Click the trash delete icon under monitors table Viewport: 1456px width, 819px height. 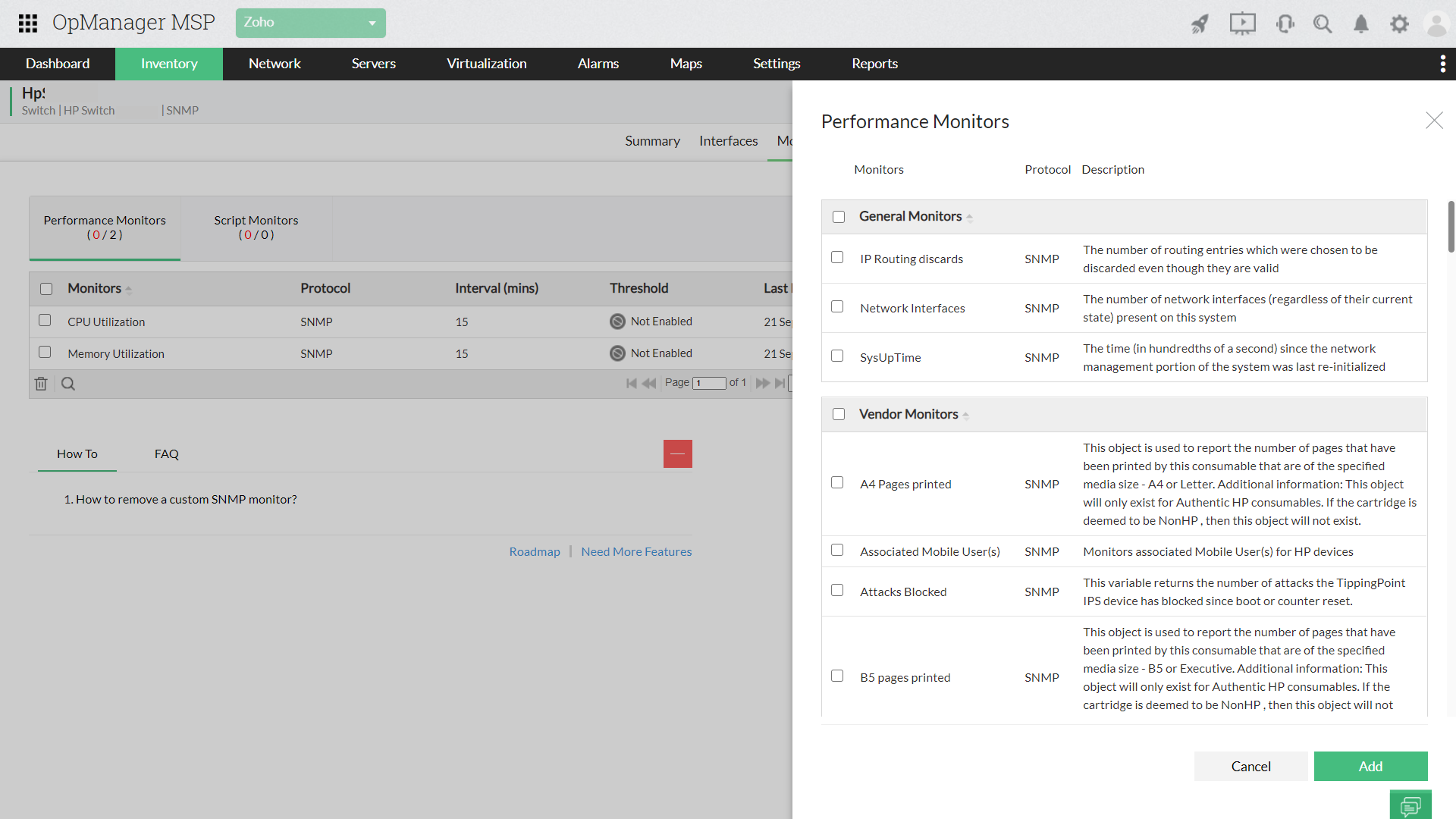(41, 384)
